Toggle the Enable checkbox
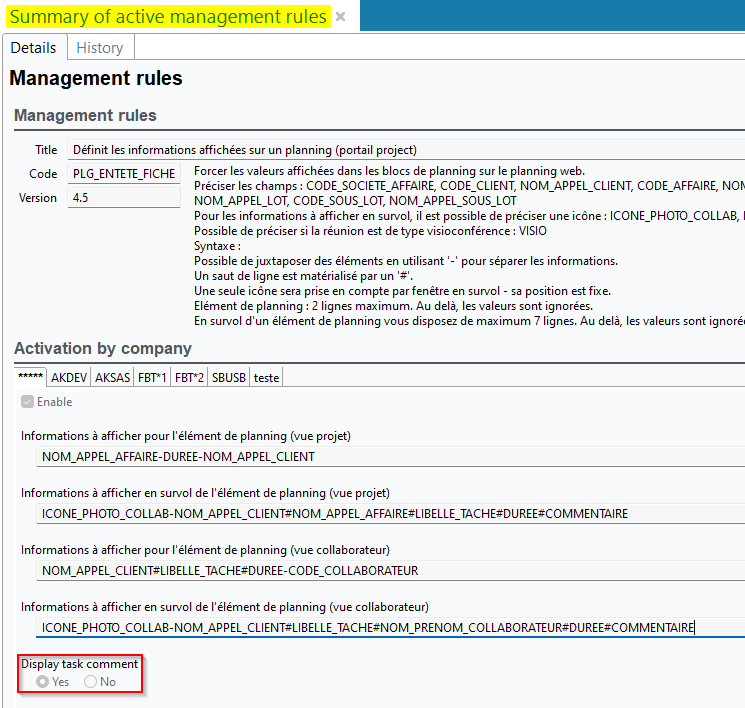 coord(27,402)
